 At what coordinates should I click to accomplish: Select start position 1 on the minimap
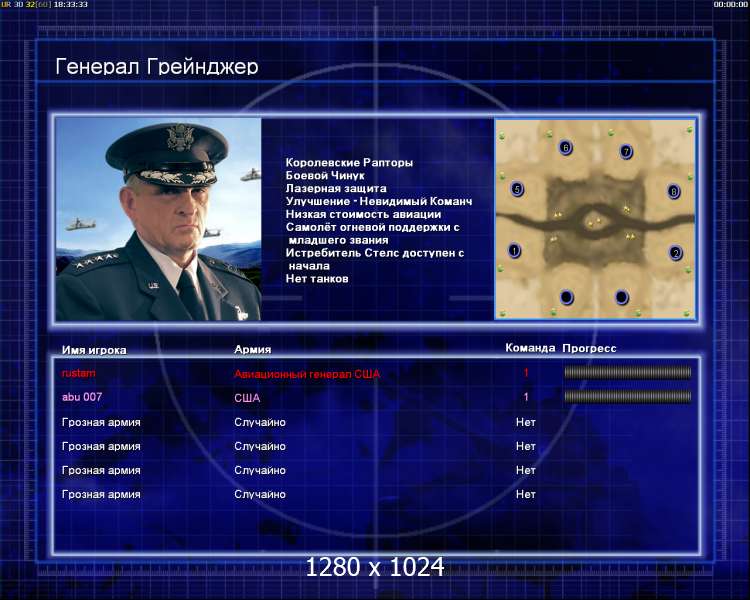click(514, 250)
